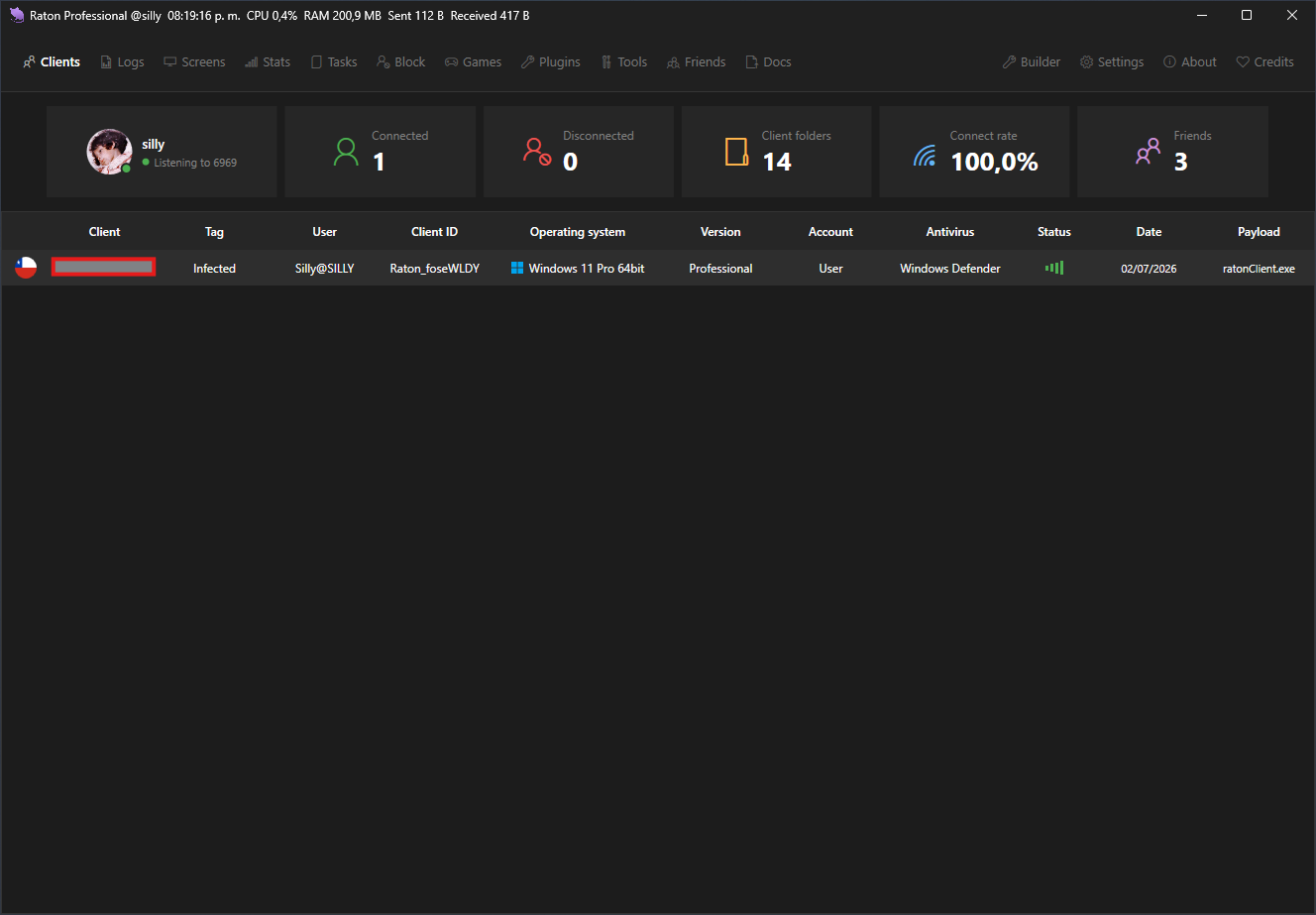Select the Raton_foseWLDY client row
This screenshot has height=915, width=1316.
click(658, 268)
